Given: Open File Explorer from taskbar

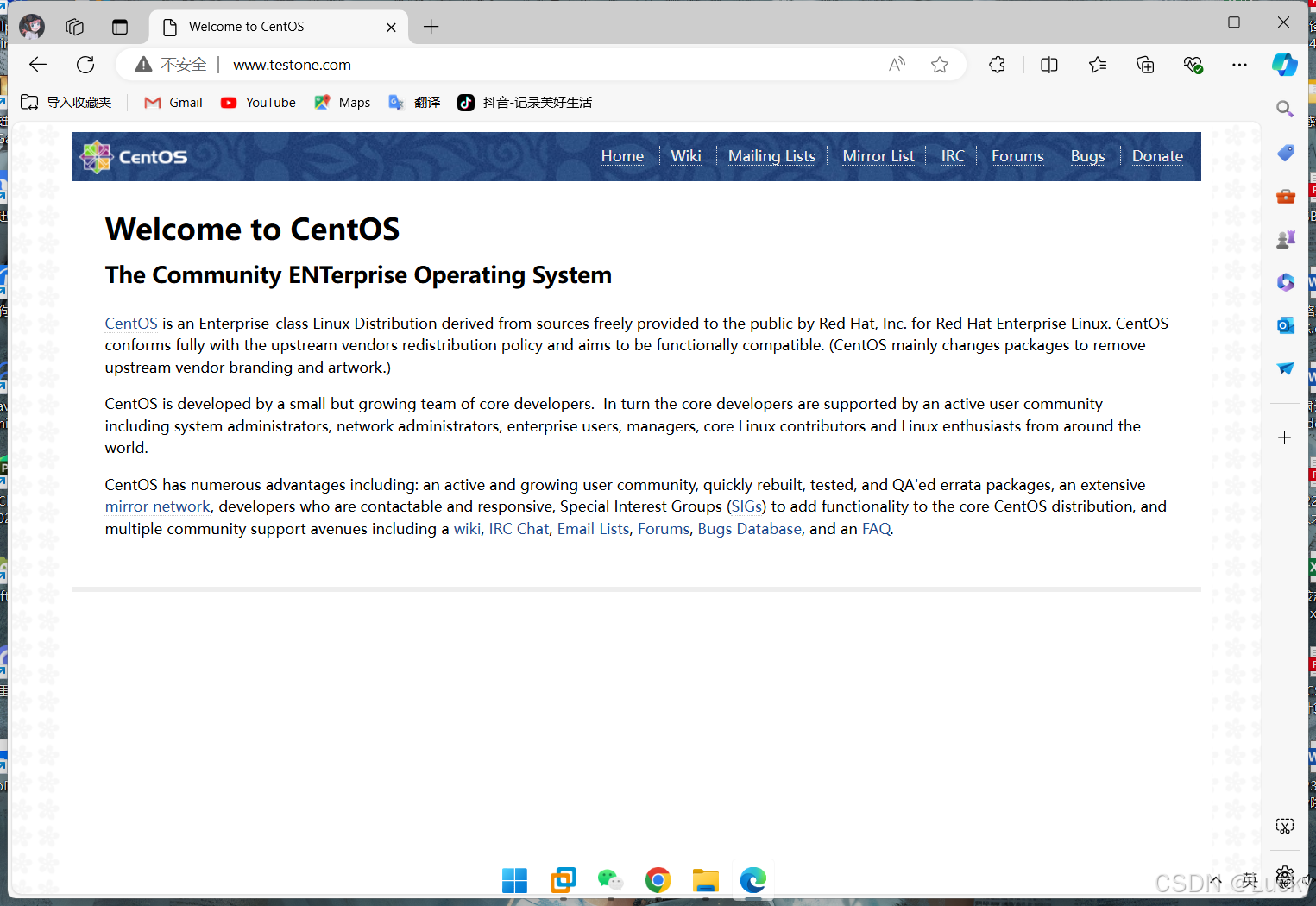Looking at the screenshot, I should point(706,880).
